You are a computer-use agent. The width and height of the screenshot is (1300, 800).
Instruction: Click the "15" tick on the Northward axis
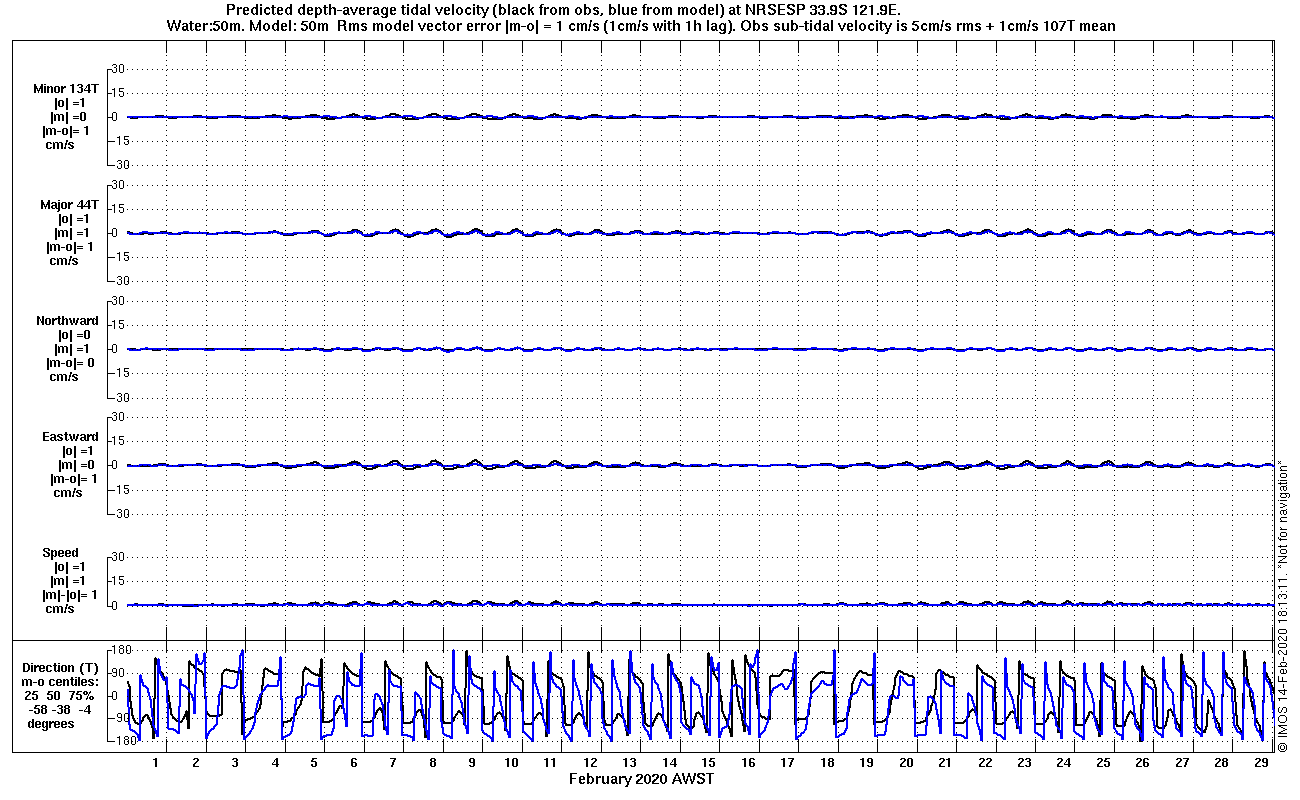(x=116, y=325)
